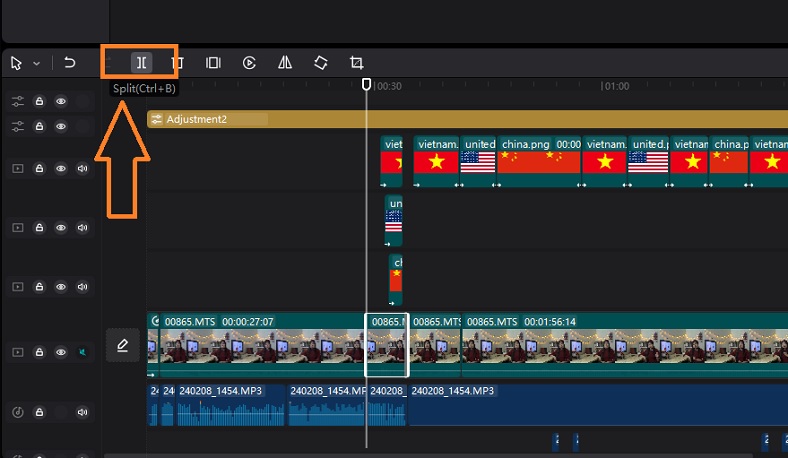Click the Mirror flip tool icon
Screen dimensions: 788x458
285,63
